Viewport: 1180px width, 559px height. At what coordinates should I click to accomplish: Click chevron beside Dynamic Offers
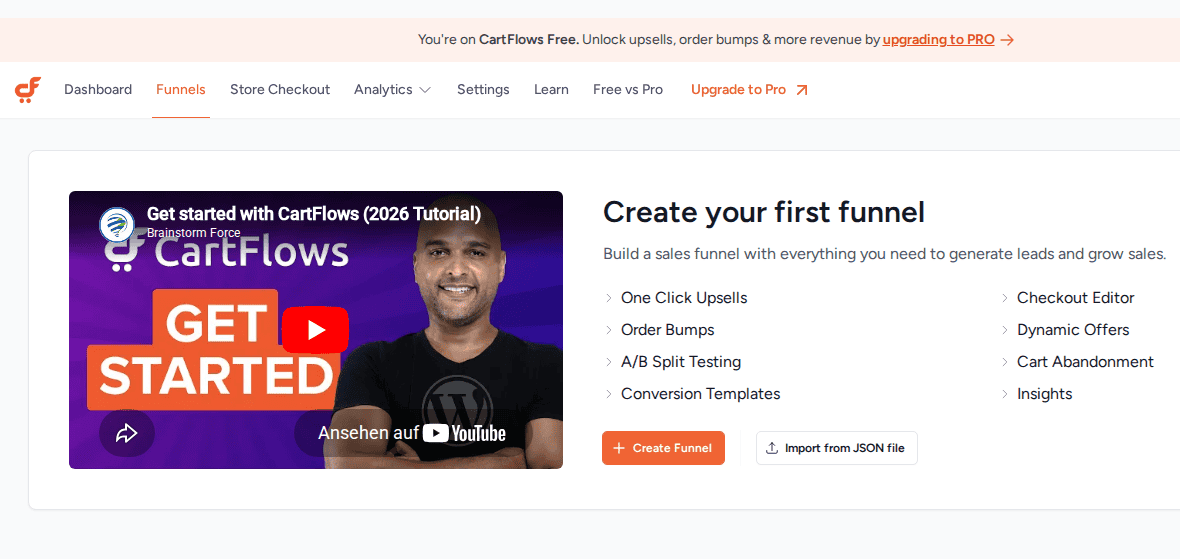1005,330
